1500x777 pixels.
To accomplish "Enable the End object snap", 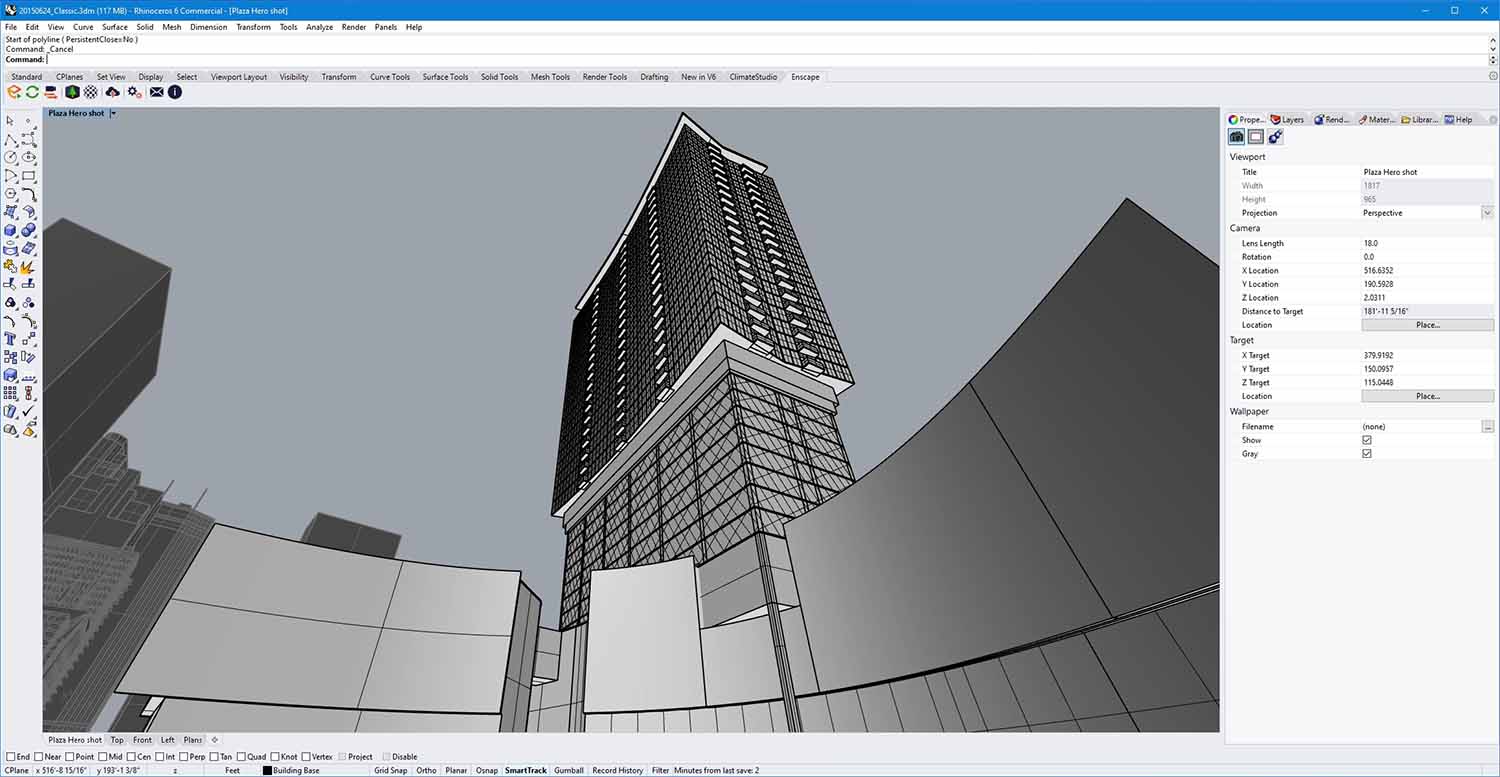I will 8,756.
